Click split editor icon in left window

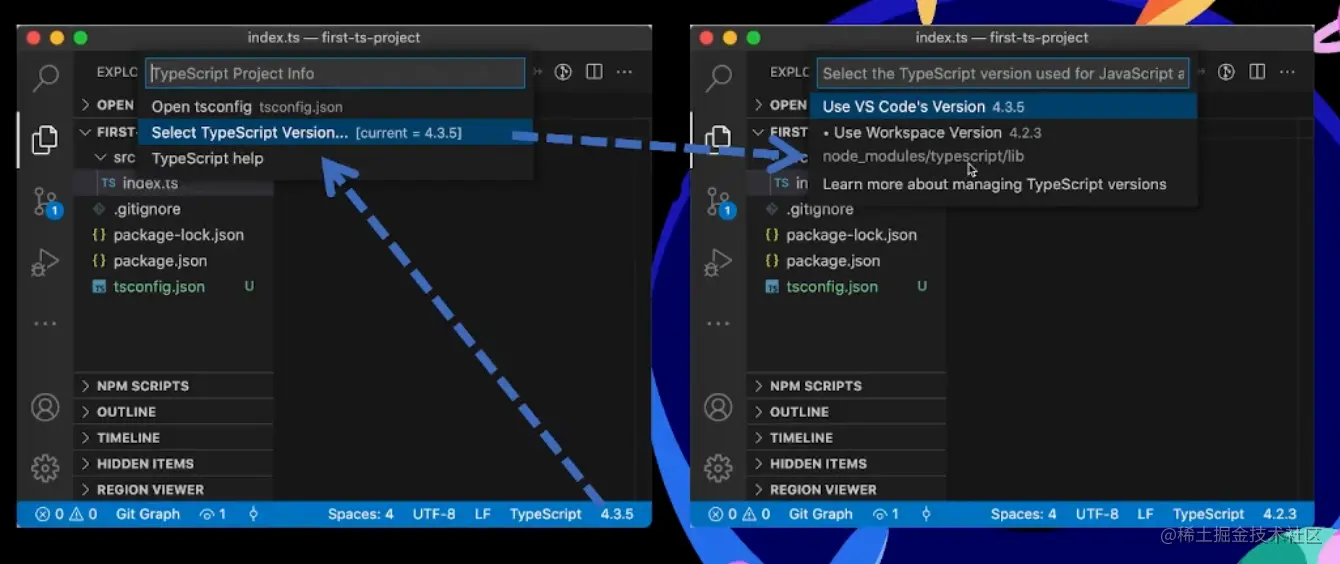[x=594, y=72]
